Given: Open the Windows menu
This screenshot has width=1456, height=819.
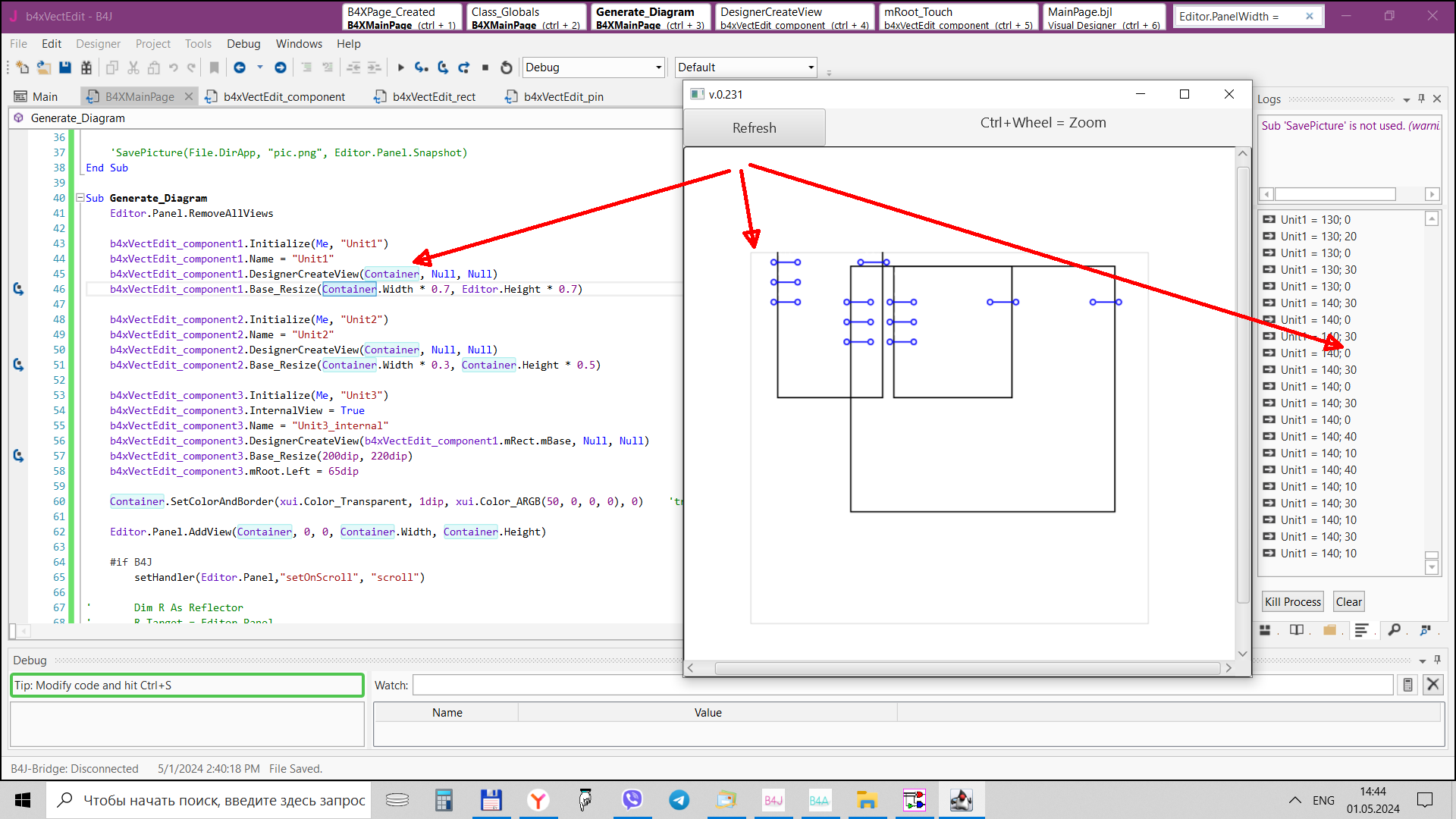Looking at the screenshot, I should point(299,44).
